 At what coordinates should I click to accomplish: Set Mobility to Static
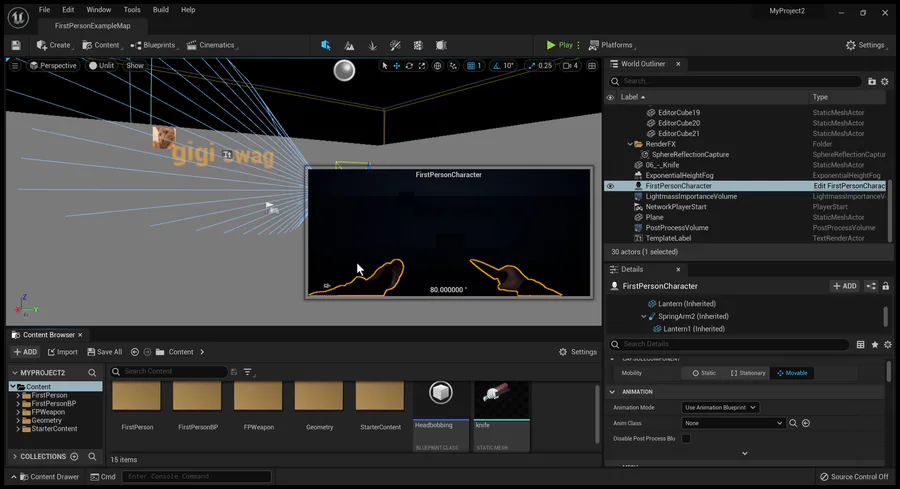click(703, 373)
